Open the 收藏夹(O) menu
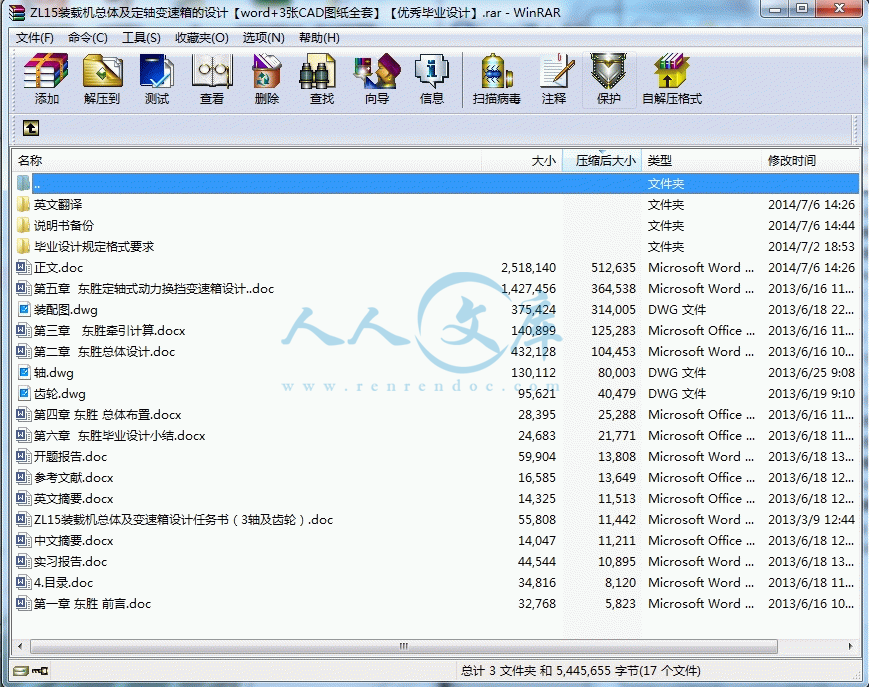Image resolution: width=869 pixels, height=687 pixels. tap(202, 38)
